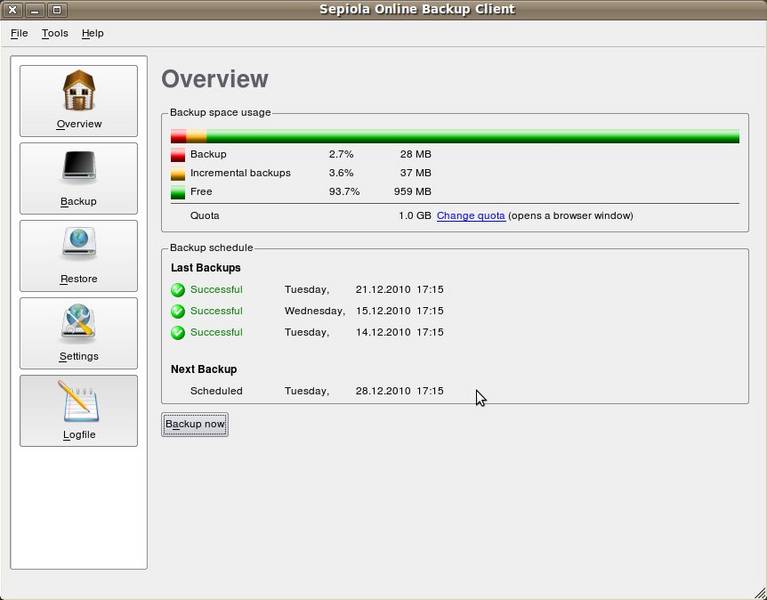Open the Restore globe drive icon
This screenshot has height=600, width=767.
pyautogui.click(x=79, y=244)
